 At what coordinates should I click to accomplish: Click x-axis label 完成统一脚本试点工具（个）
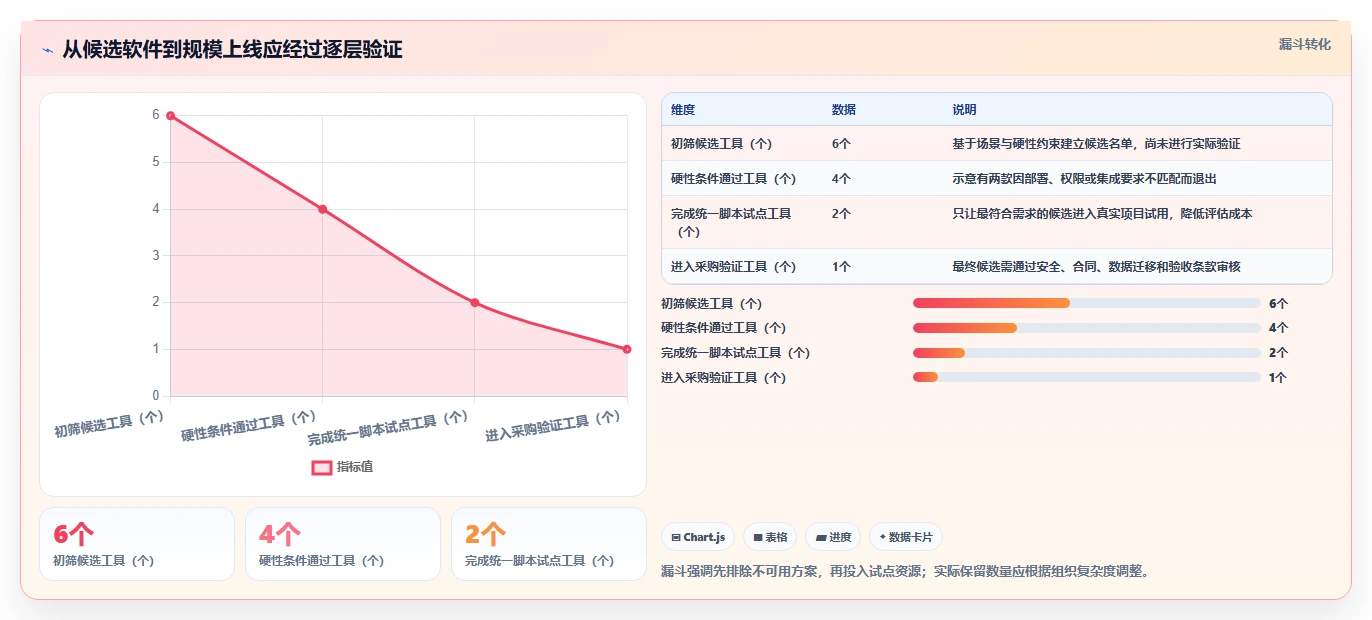pyautogui.click(x=388, y=428)
